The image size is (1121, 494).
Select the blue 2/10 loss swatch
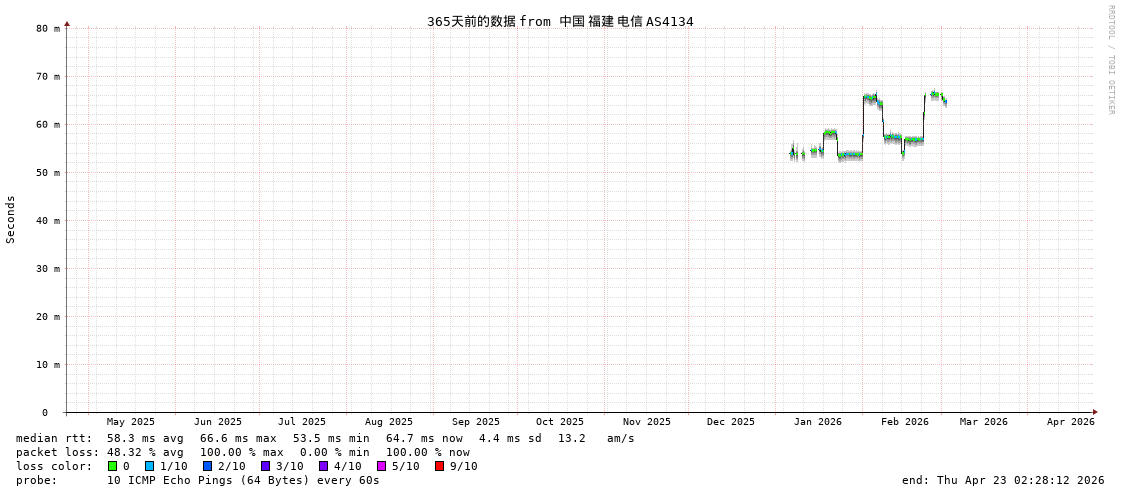click(208, 466)
